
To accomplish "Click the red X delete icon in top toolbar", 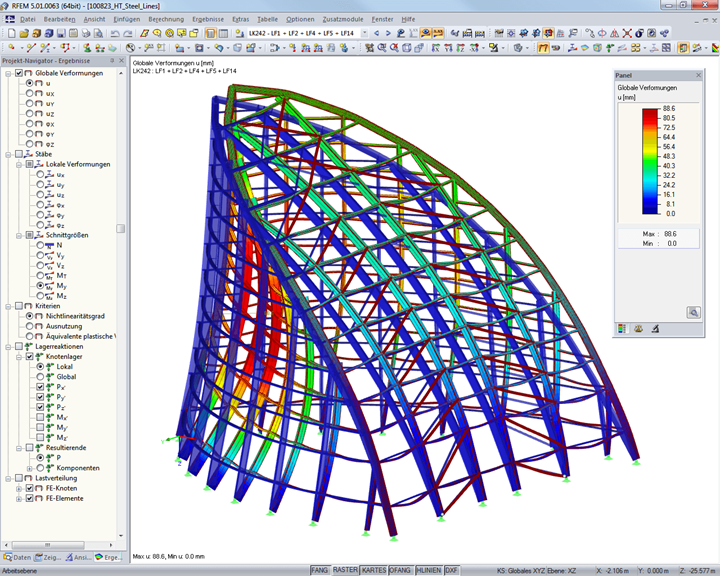I will (x=627, y=33).
